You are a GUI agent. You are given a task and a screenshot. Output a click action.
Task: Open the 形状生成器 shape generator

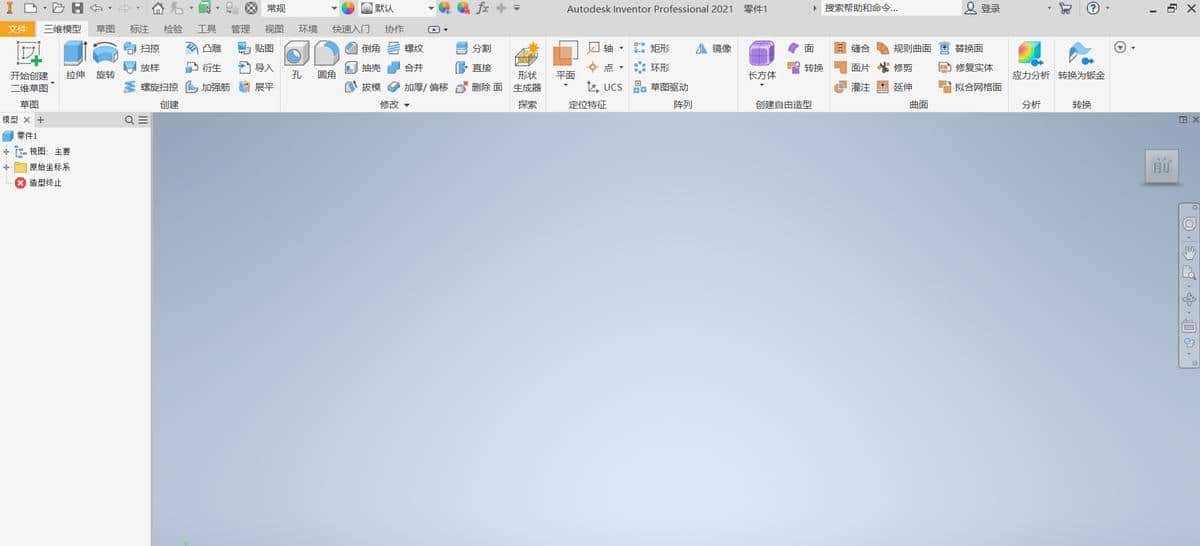point(527,66)
